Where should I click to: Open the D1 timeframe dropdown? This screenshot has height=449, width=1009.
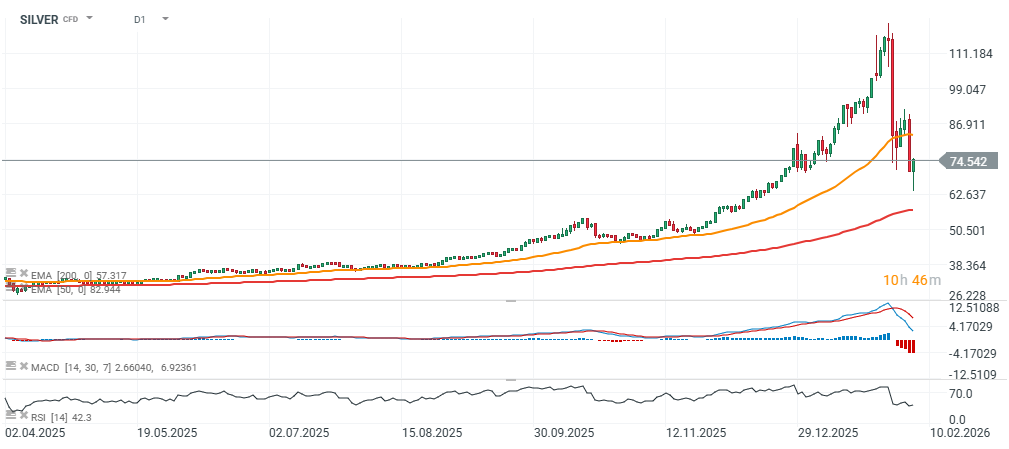(x=164, y=19)
